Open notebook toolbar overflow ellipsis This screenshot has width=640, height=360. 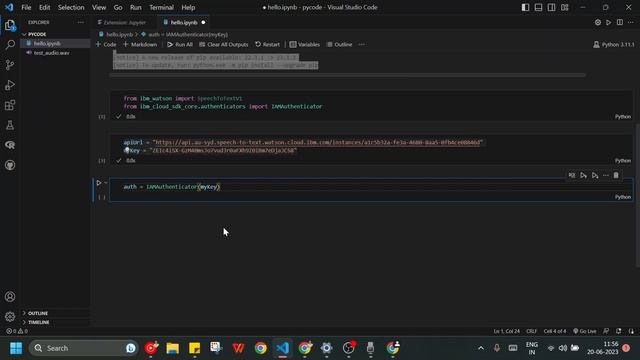tap(362, 44)
